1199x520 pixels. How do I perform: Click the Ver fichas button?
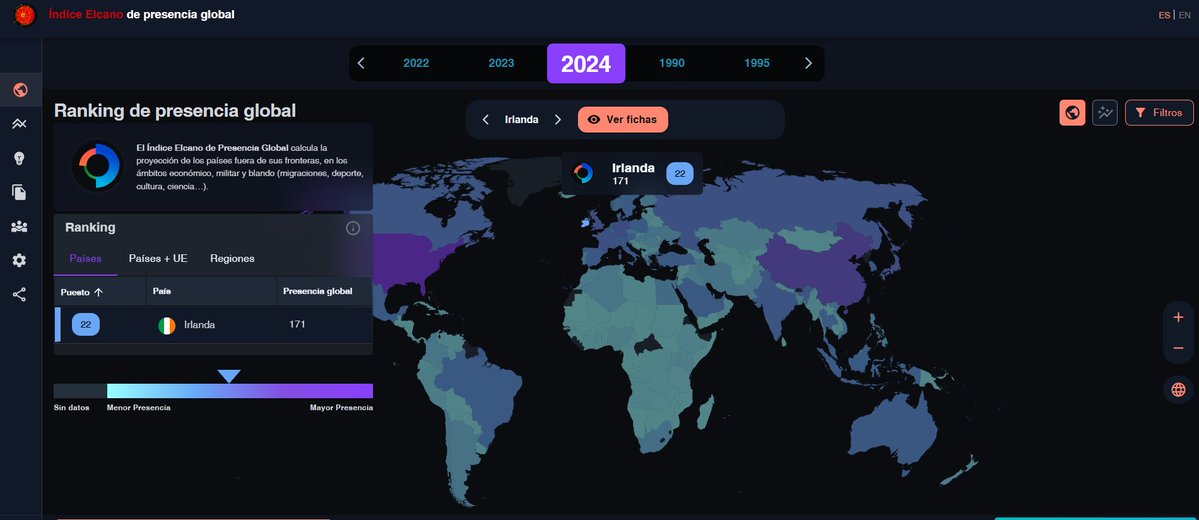point(622,119)
